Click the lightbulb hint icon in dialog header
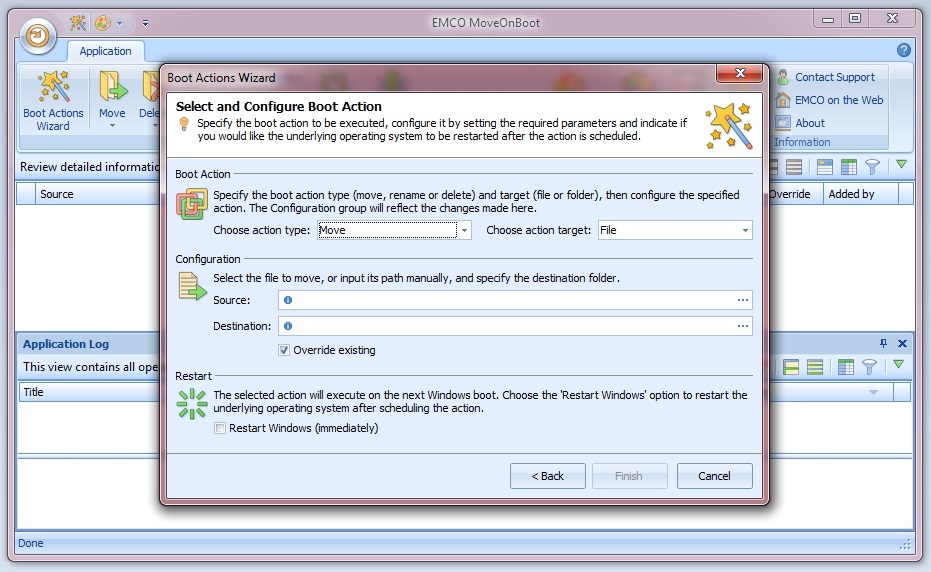The width and height of the screenshot is (931, 572). point(185,124)
